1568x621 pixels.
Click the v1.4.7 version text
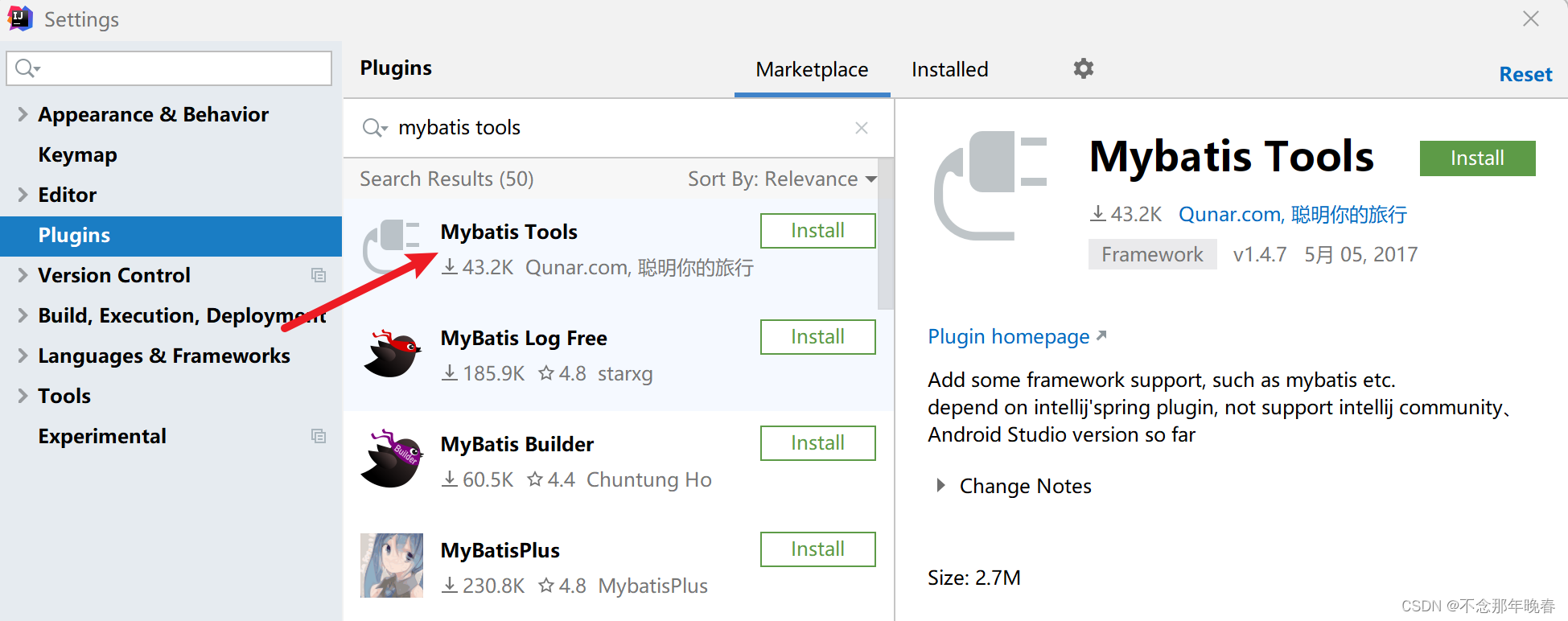1260,254
